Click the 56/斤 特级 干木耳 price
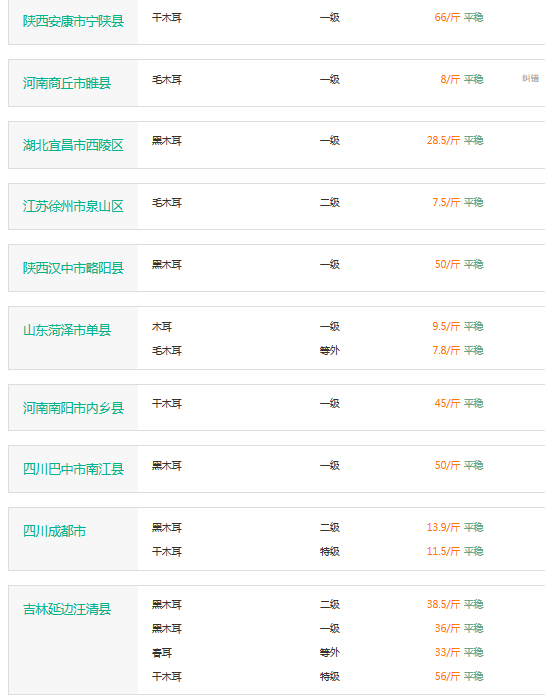 pyautogui.click(x=447, y=676)
